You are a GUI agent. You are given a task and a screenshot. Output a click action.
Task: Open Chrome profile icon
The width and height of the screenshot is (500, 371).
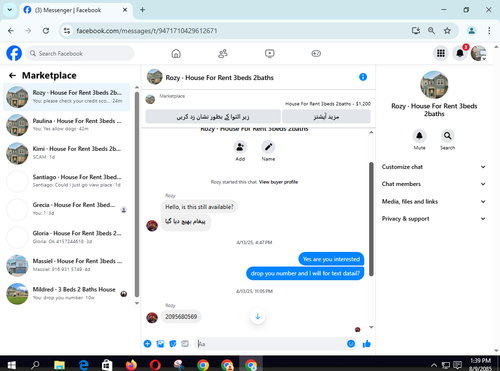click(471, 31)
